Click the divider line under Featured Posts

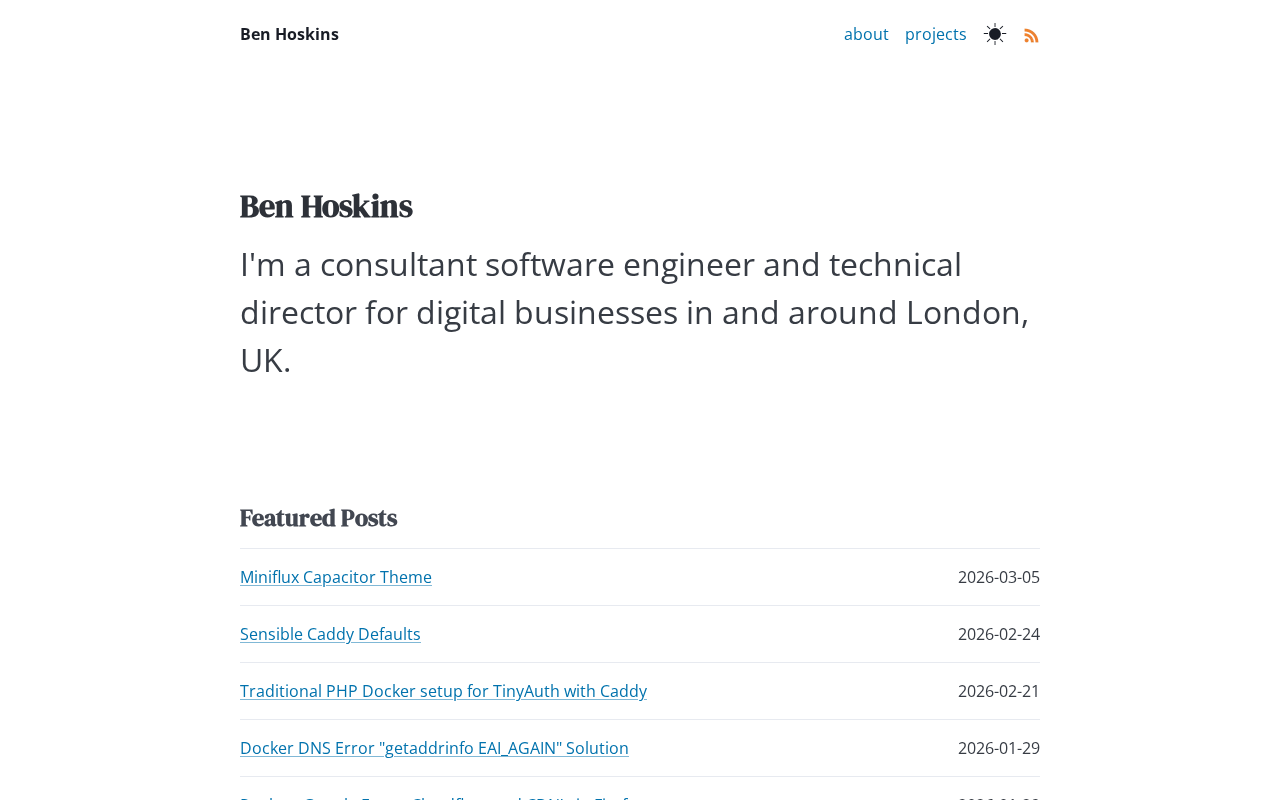pos(640,548)
